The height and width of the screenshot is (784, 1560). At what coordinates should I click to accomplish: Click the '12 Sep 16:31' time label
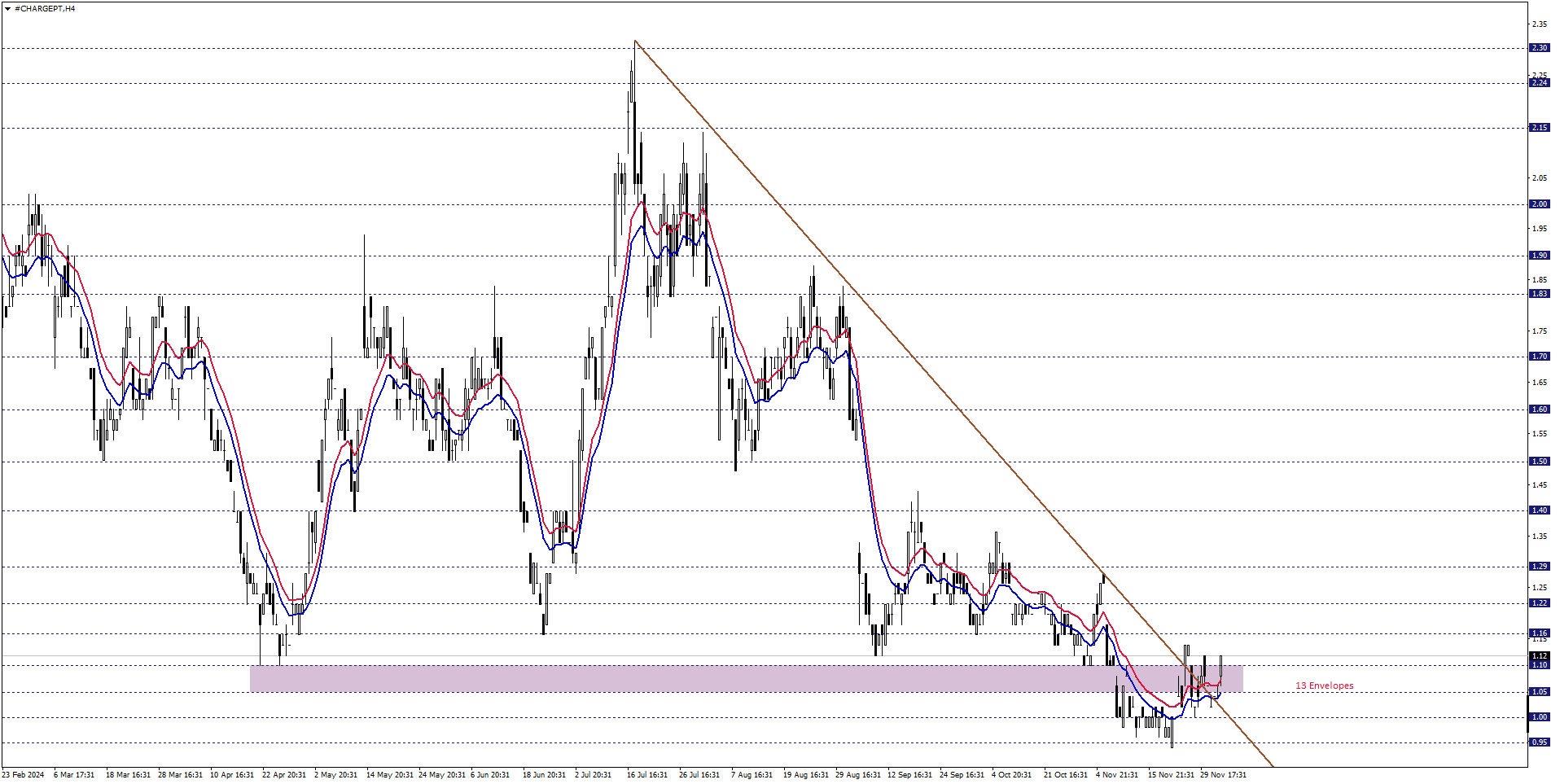[x=910, y=775]
